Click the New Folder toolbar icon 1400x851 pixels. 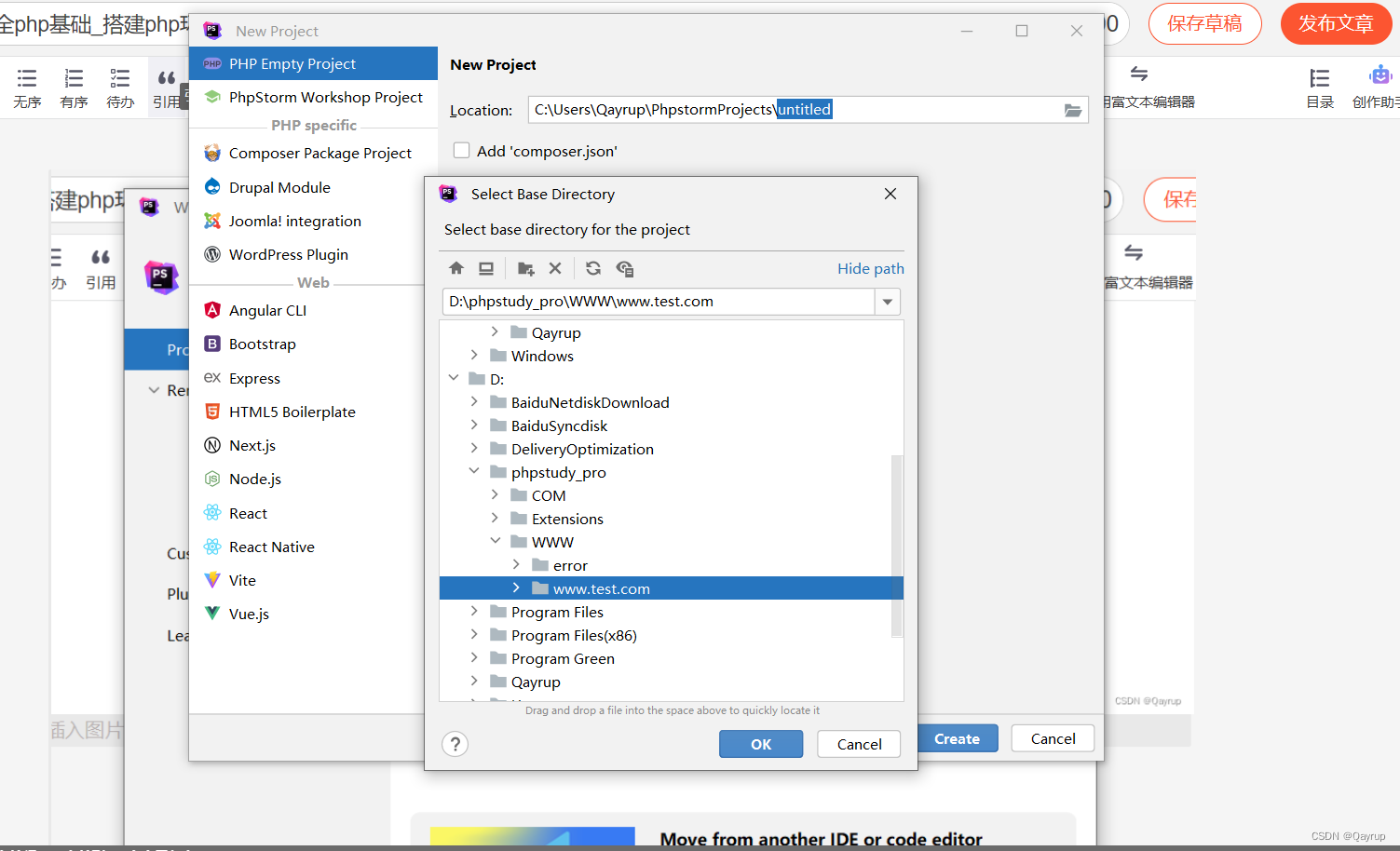click(526, 268)
